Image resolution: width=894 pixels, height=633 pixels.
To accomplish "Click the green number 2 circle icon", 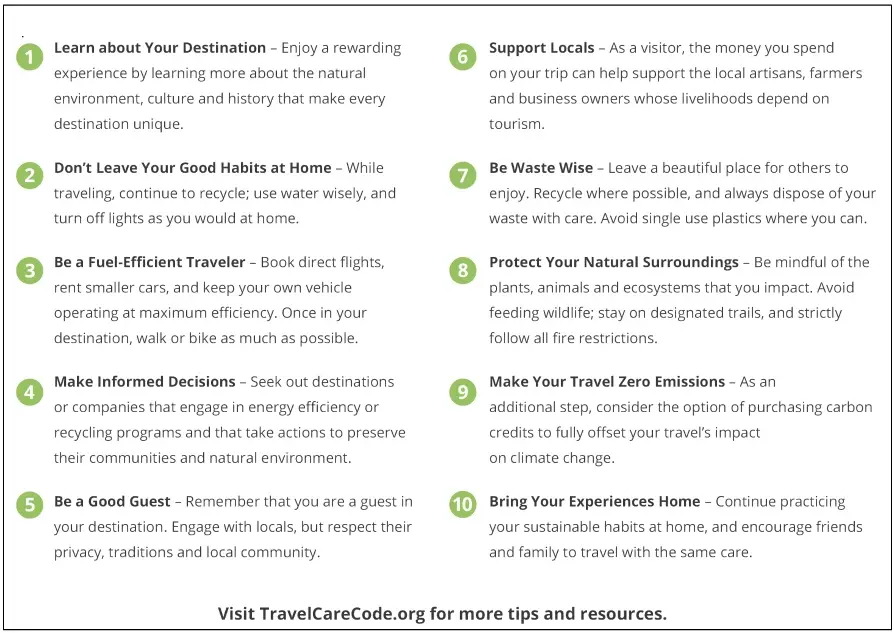I will pyautogui.click(x=30, y=176).
